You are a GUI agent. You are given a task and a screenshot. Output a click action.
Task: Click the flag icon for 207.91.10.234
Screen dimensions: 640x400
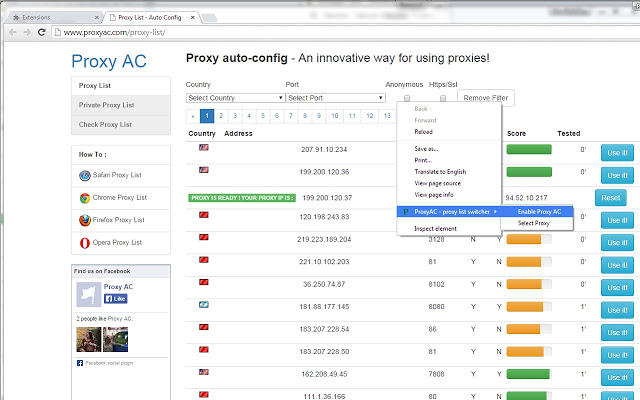pos(204,147)
